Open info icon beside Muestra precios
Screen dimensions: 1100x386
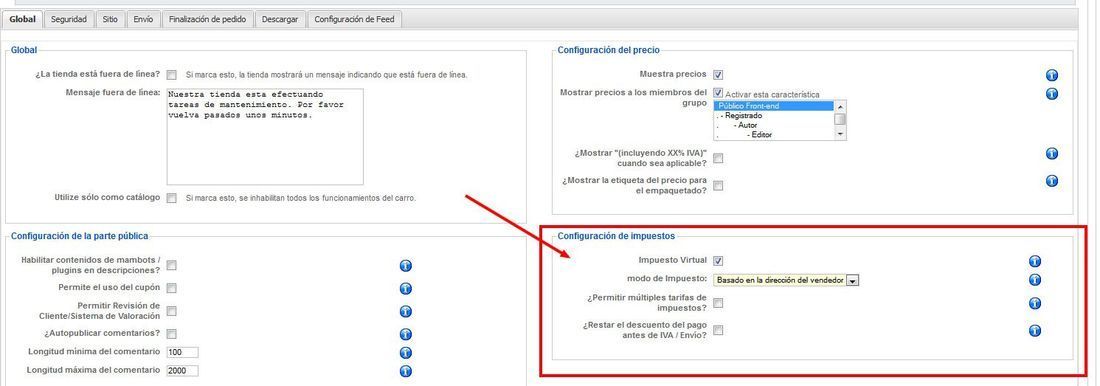(1052, 75)
